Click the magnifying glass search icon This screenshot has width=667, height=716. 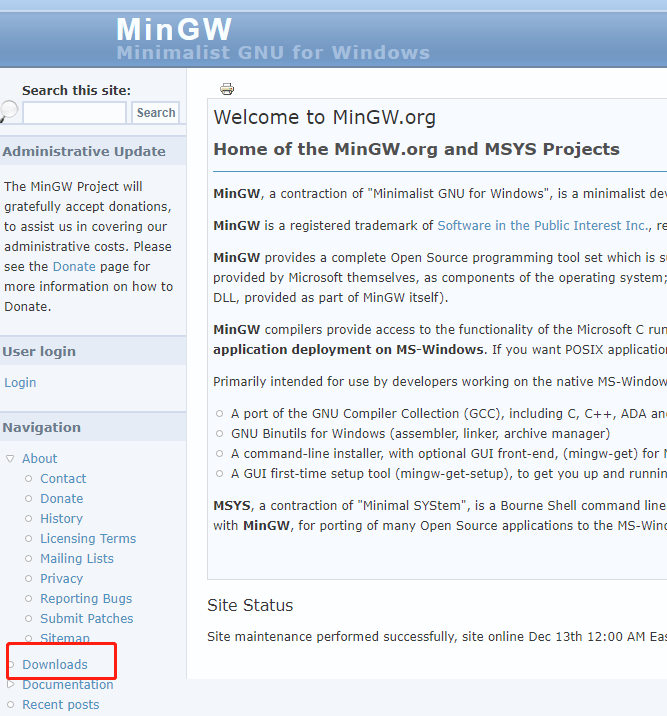(9, 111)
